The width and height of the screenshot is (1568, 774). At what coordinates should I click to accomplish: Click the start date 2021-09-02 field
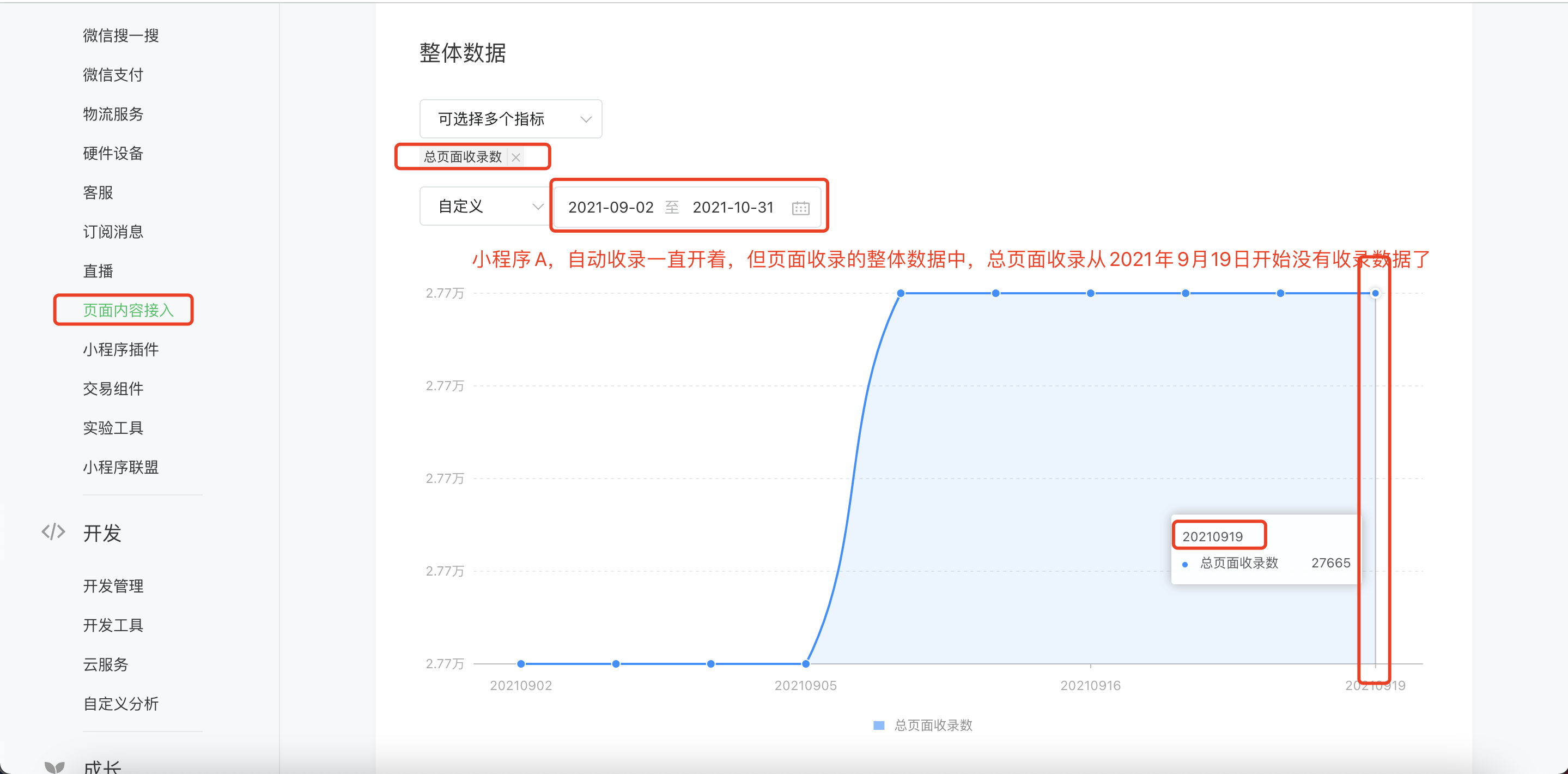pyautogui.click(x=611, y=208)
